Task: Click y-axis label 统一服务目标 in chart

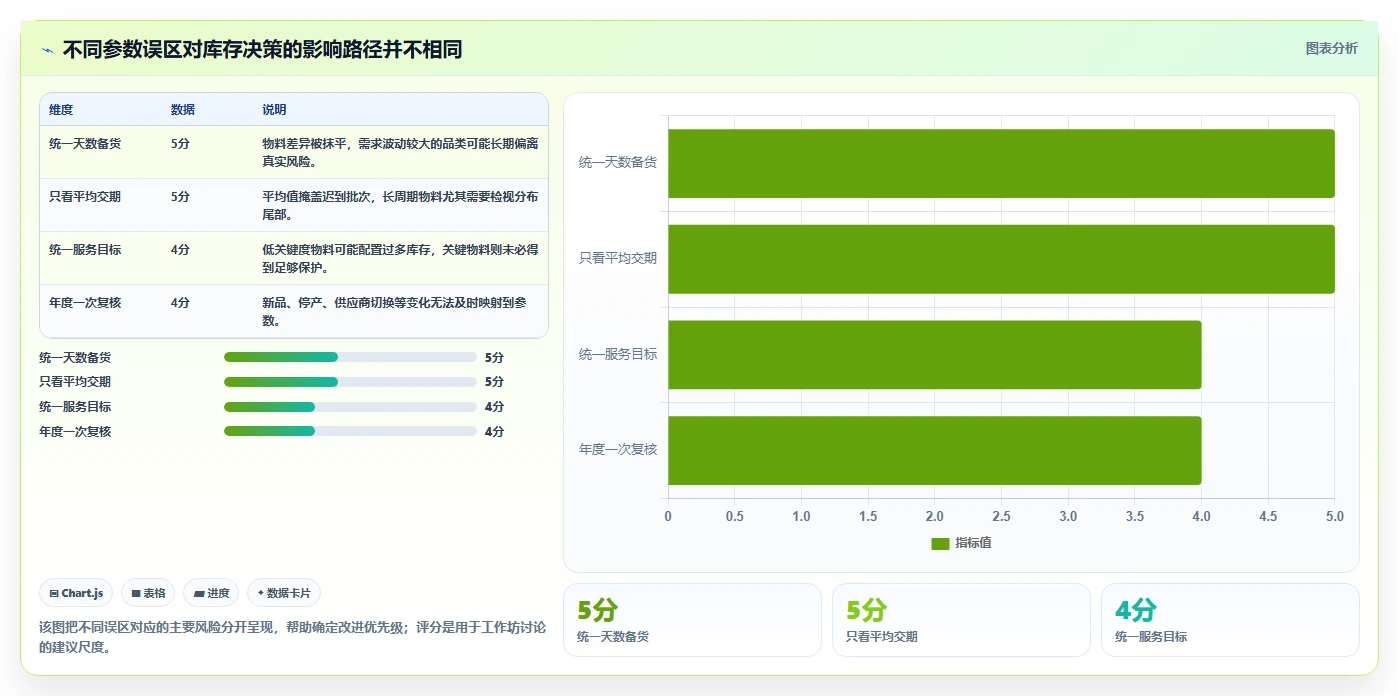Action: [618, 354]
